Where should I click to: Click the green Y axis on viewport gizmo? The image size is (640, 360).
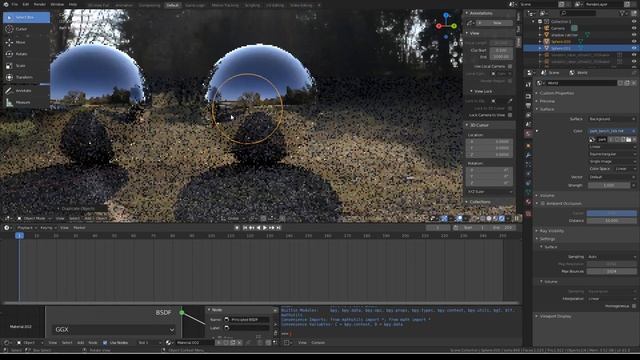pyautogui.click(x=454, y=26)
